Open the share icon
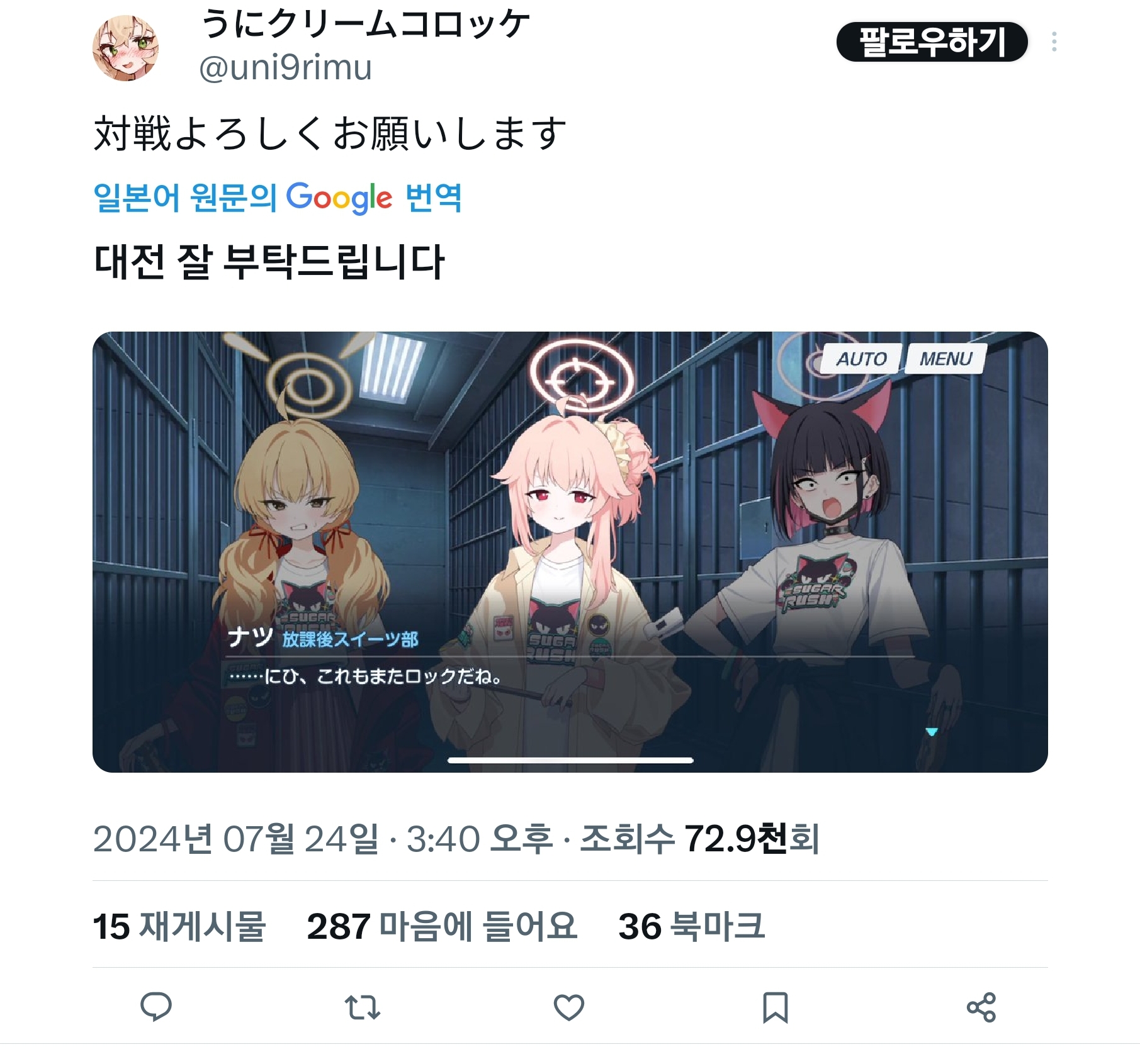 coord(981,1007)
